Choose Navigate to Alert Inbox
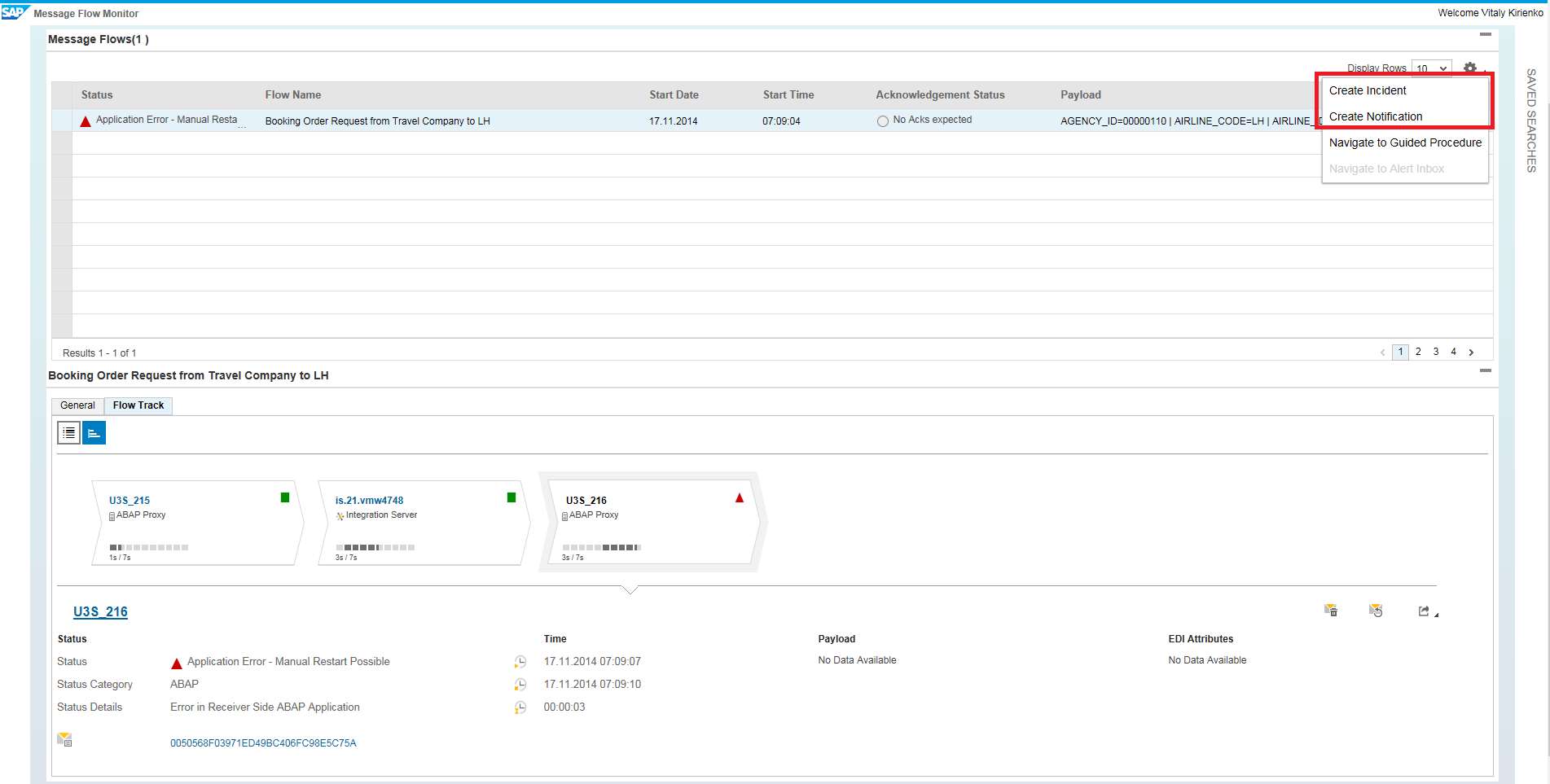Viewport: 1550px width, 784px height. tap(1386, 169)
